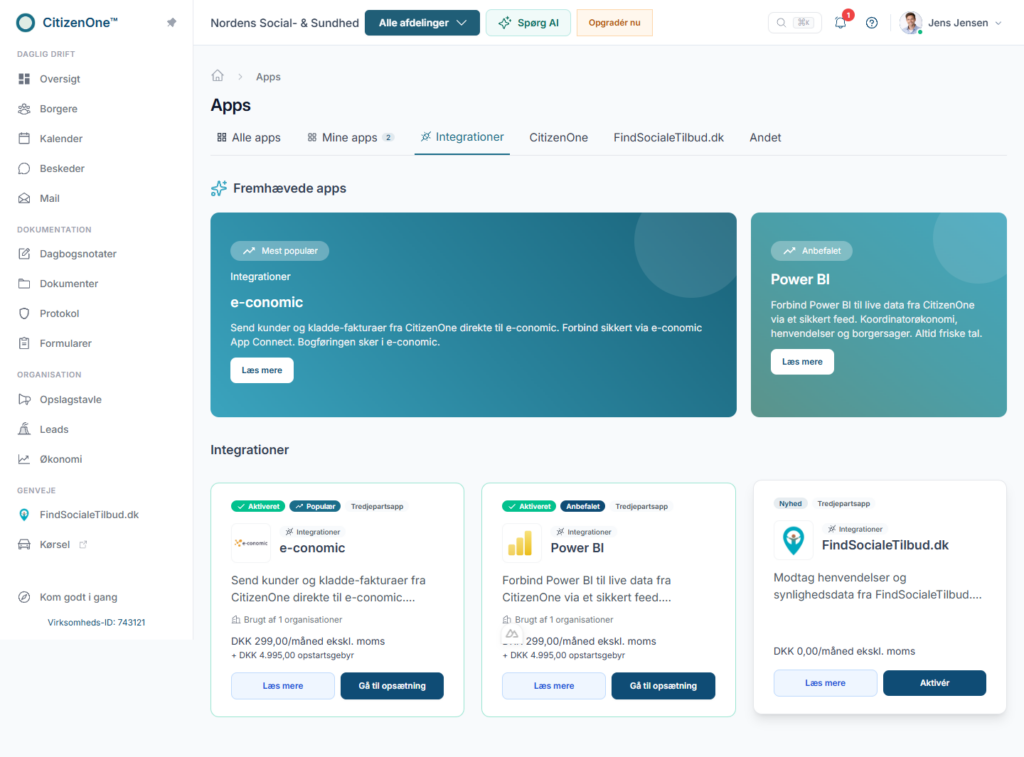
Task: Open Opslagstavle icon in sidebar
Action: coord(24,400)
